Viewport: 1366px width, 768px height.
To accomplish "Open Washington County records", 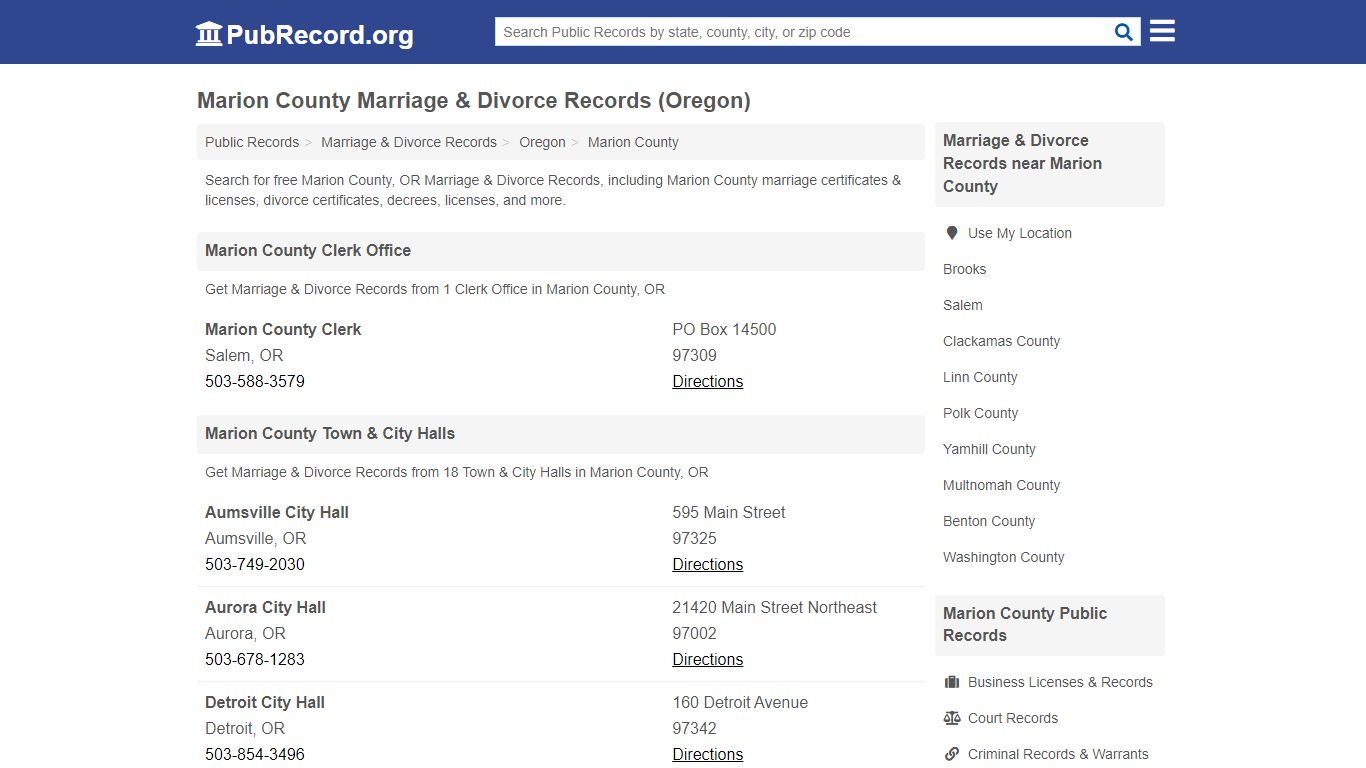I will coord(1003,557).
